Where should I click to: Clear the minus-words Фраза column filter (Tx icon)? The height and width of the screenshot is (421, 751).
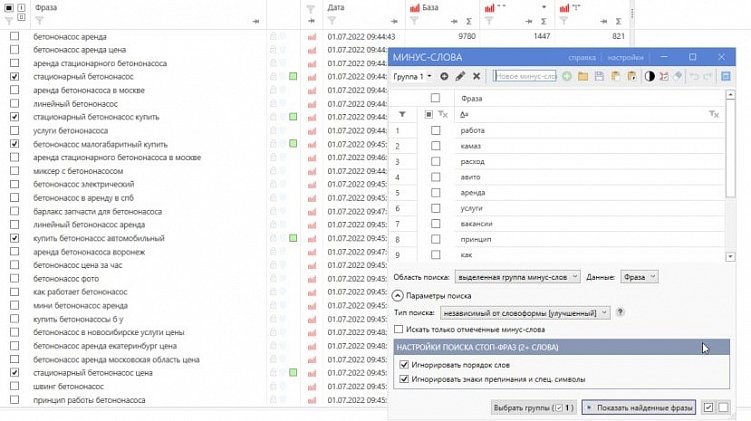[714, 114]
